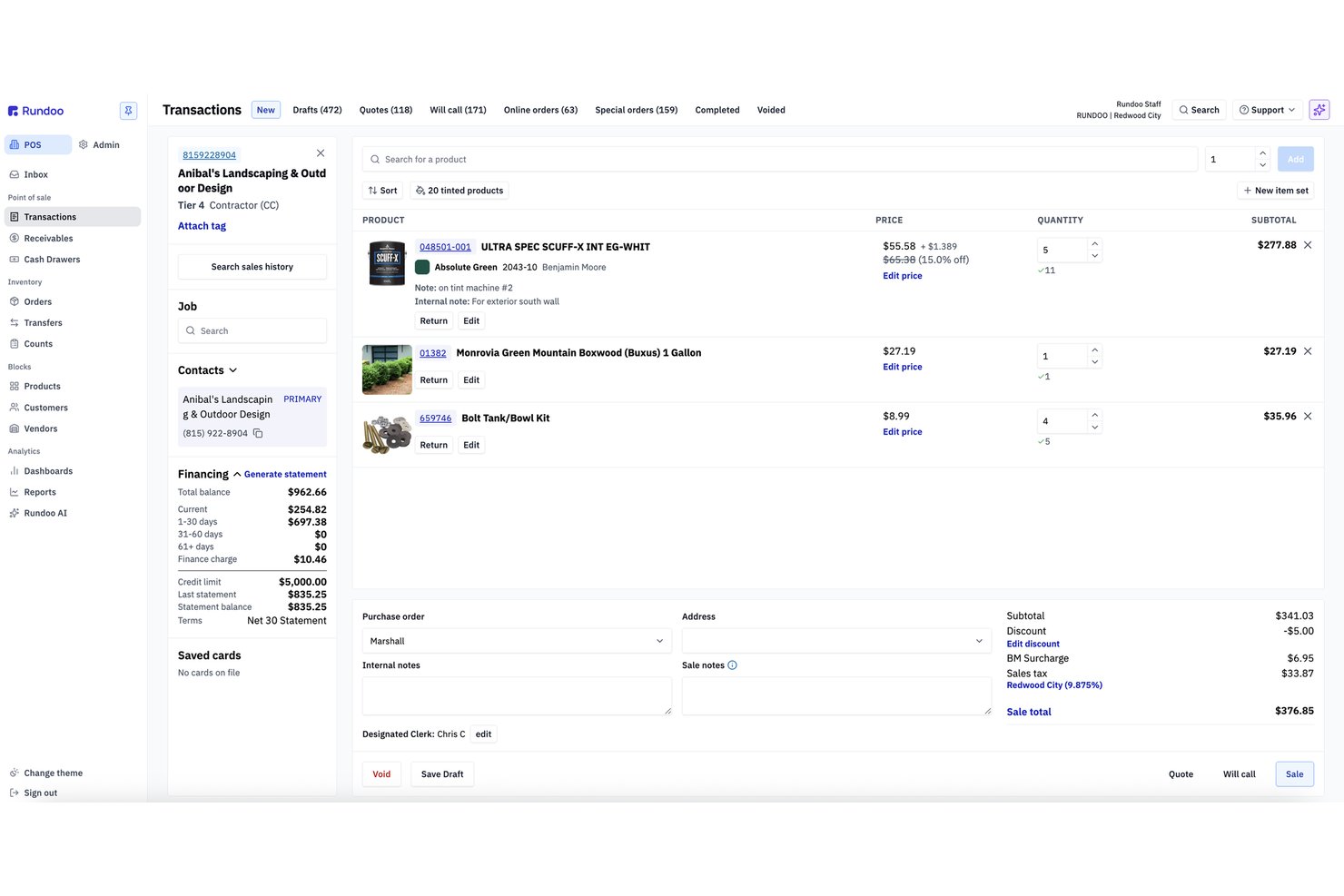Open the Drafts (472) tab
This screenshot has width=1344, height=896.
[317, 110]
